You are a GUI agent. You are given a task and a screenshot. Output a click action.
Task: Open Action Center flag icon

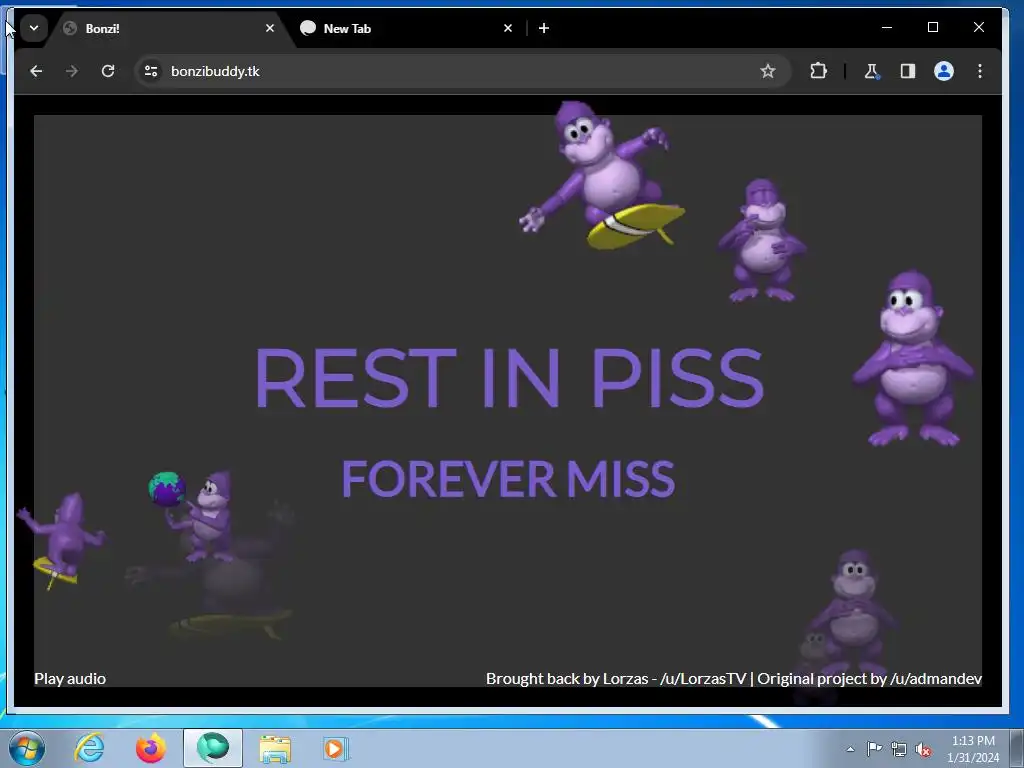pos(874,749)
